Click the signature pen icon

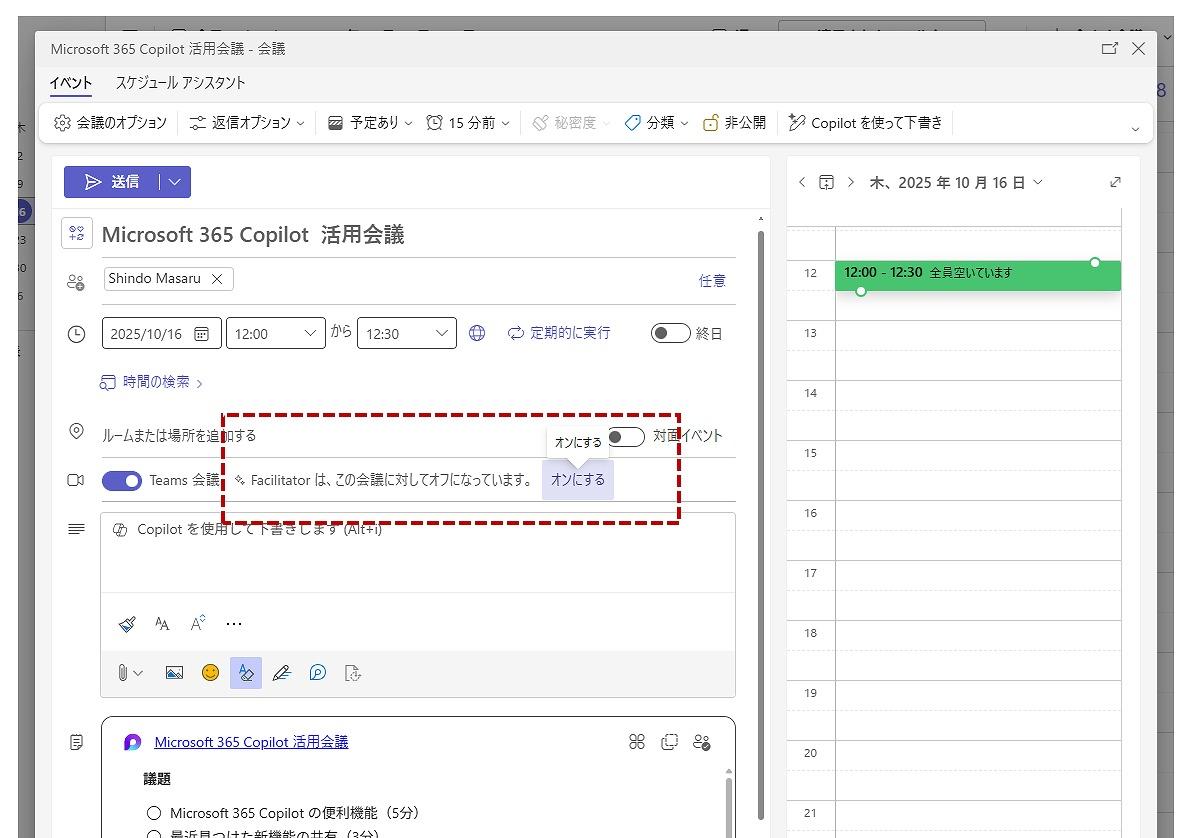pos(281,673)
